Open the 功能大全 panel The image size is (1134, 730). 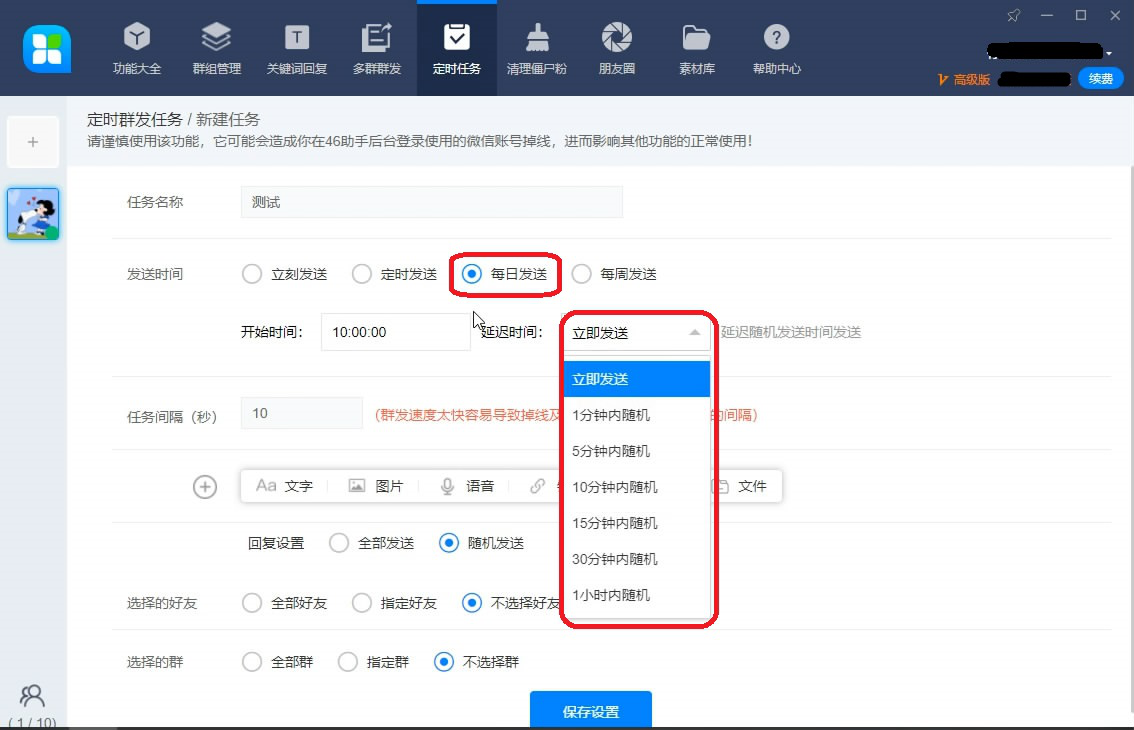136,47
